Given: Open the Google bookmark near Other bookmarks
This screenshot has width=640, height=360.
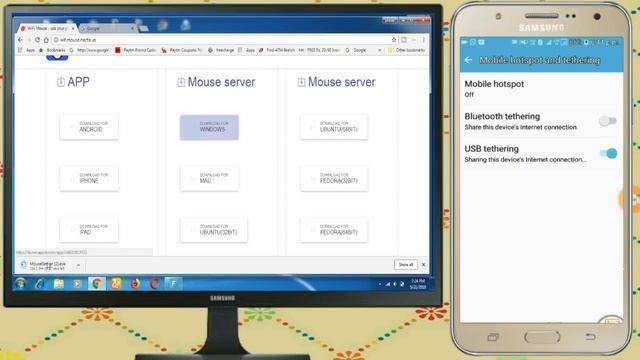Looking at the screenshot, I should pyautogui.click(x=356, y=50).
